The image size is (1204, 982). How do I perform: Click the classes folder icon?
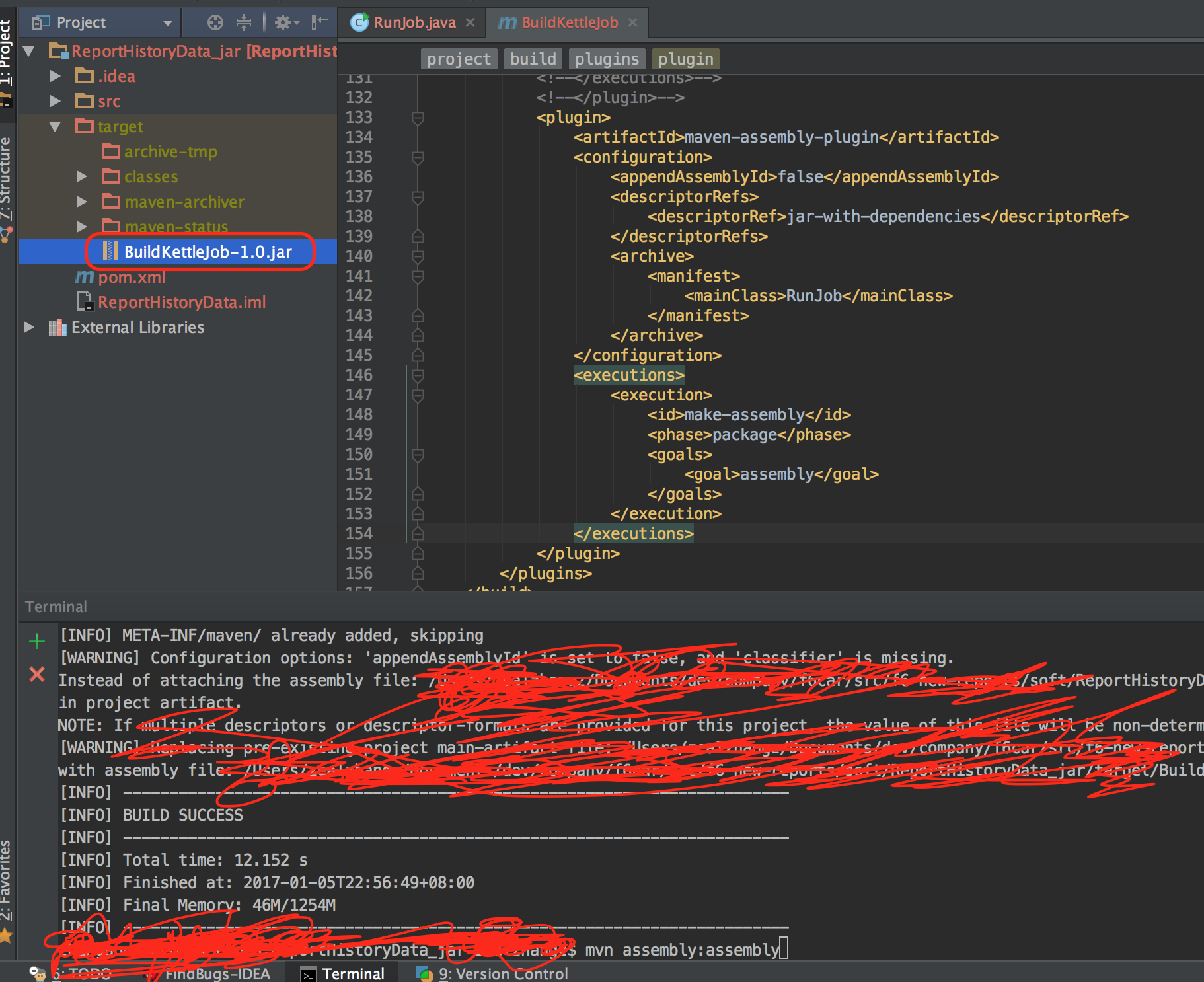pos(111,176)
